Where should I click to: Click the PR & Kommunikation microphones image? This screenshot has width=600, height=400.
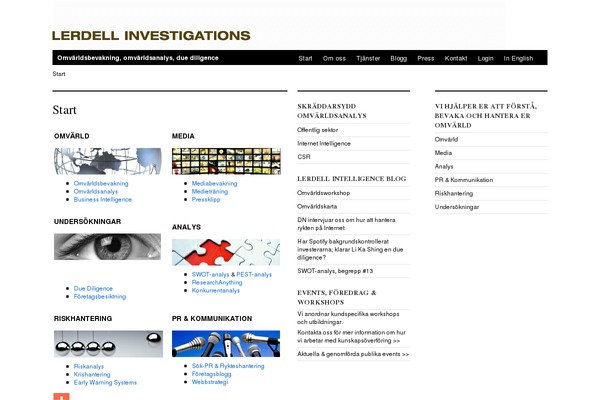[x=226, y=344]
